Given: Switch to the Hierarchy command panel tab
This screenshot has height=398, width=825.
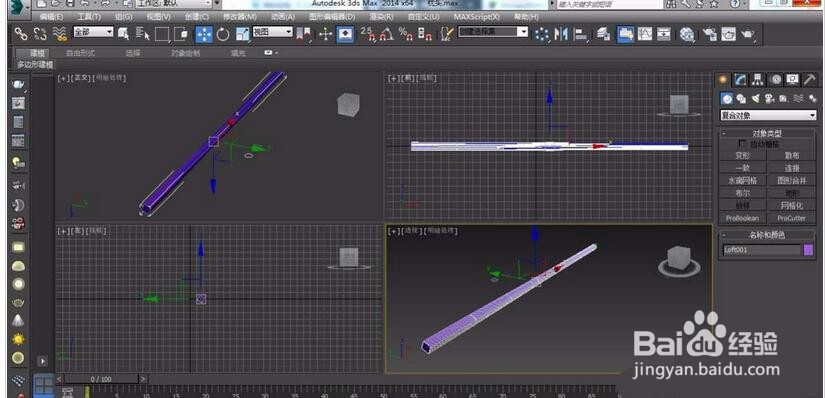Looking at the screenshot, I should coord(758,79).
